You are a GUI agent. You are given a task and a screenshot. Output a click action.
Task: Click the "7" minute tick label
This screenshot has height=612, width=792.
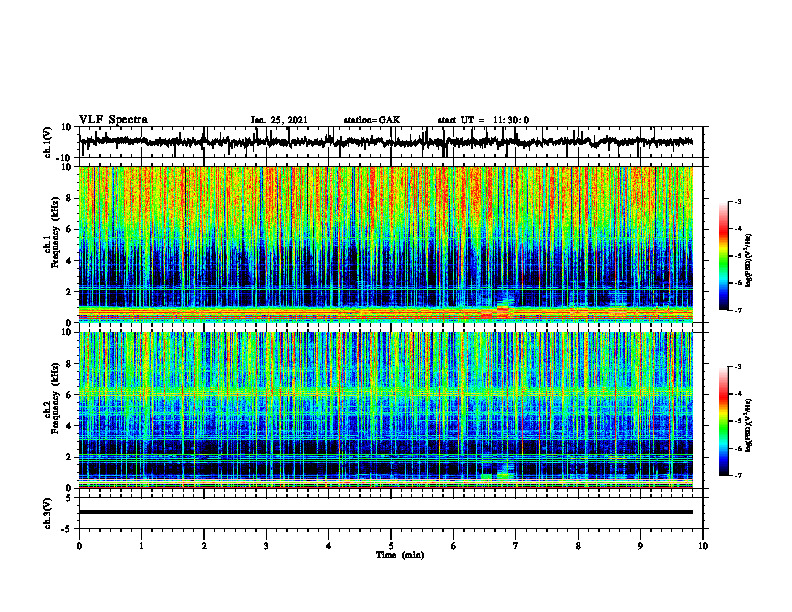(x=516, y=546)
